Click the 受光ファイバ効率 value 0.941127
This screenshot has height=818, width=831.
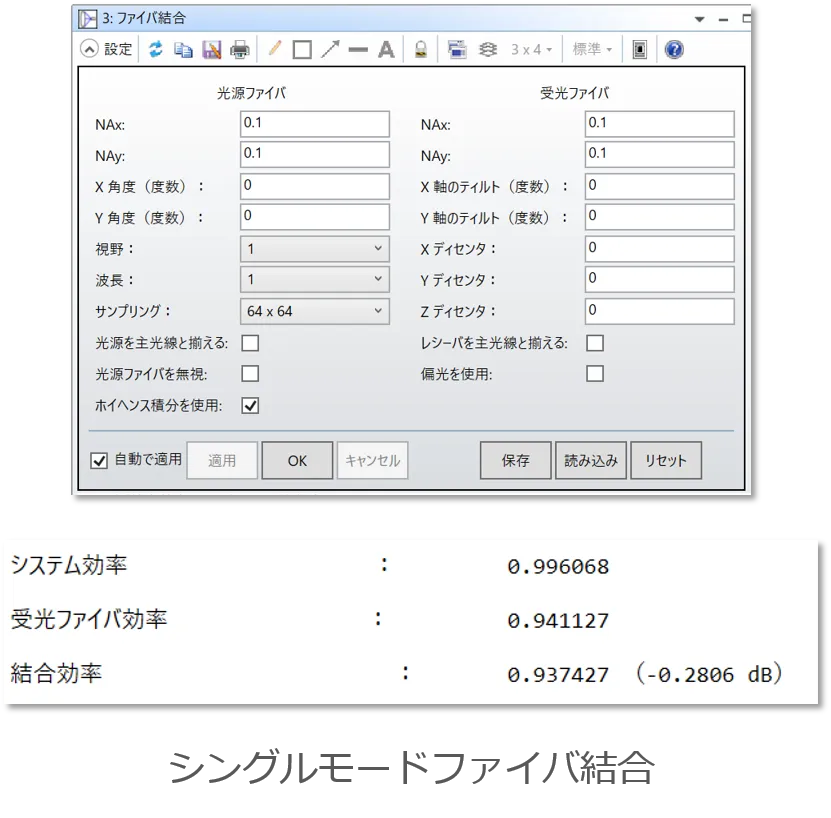pyautogui.click(x=558, y=621)
